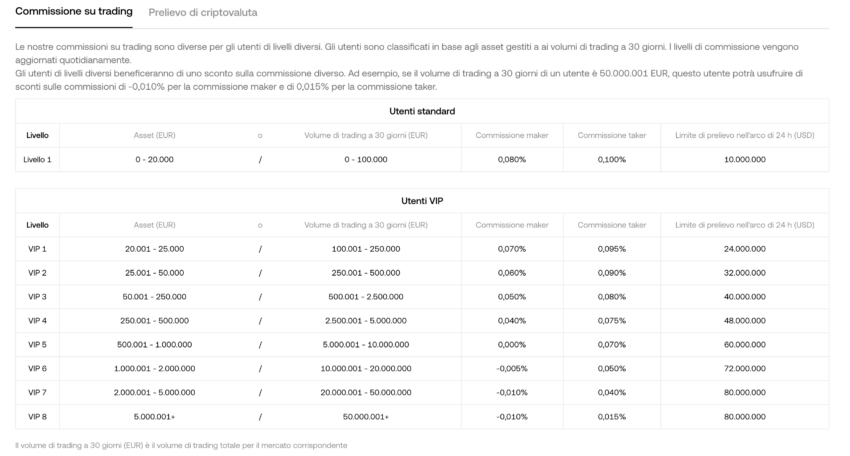Click Asset (EUR) header in VIP table
850x456 pixels.
[x=154, y=225]
